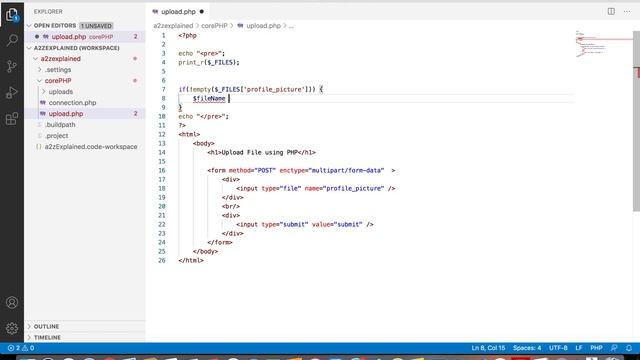Click line number 16 in the gutter
Screen dimensions: 640x360
click(x=162, y=171)
